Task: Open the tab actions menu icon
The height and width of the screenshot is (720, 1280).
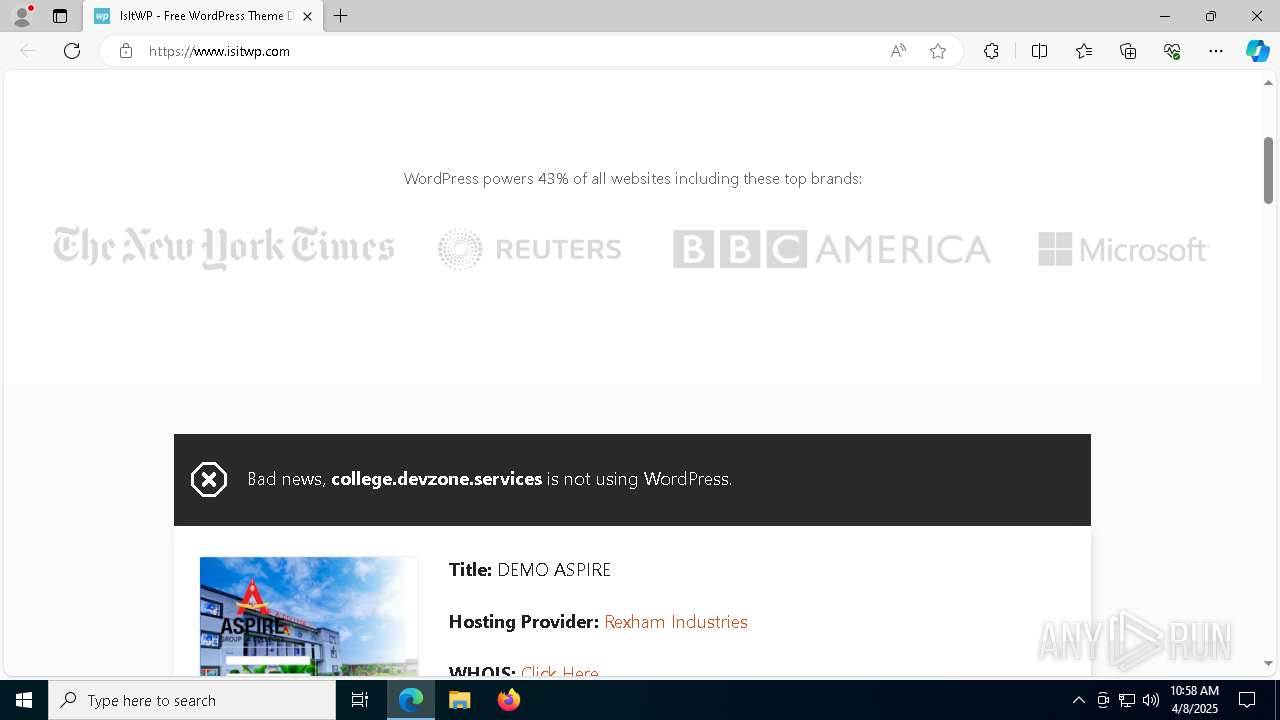Action: pos(60,16)
